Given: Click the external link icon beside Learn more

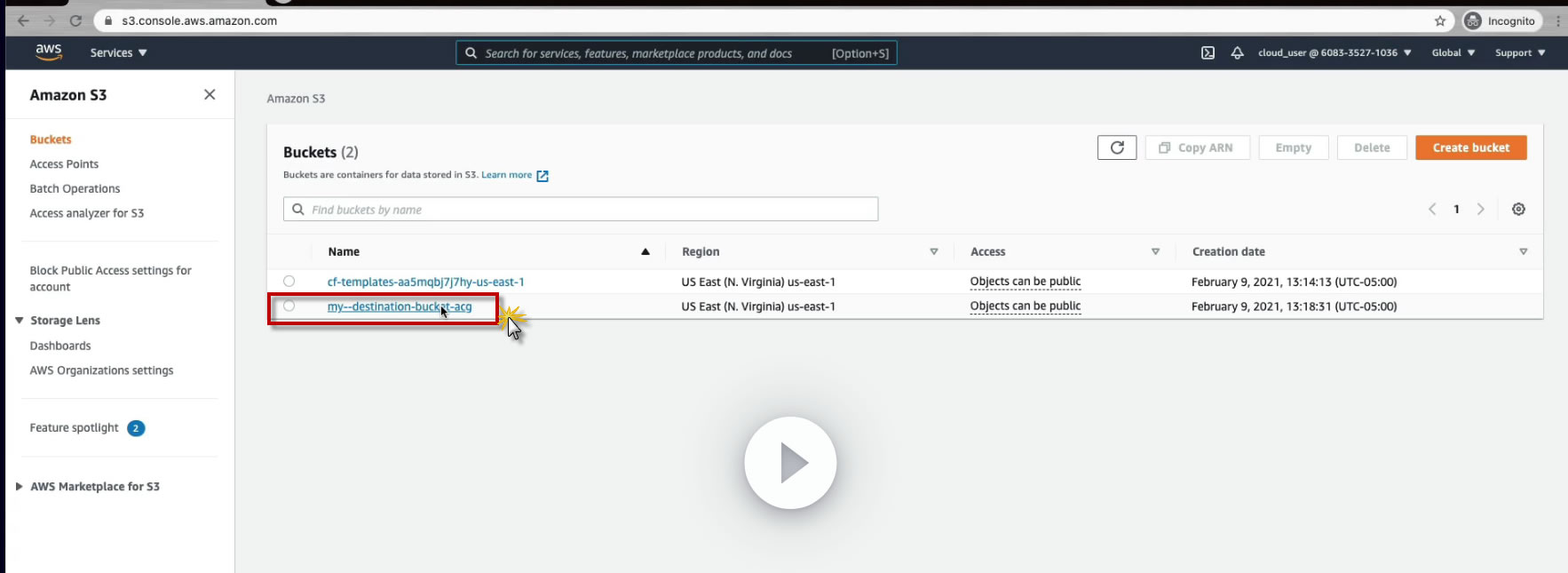Looking at the screenshot, I should [x=542, y=176].
